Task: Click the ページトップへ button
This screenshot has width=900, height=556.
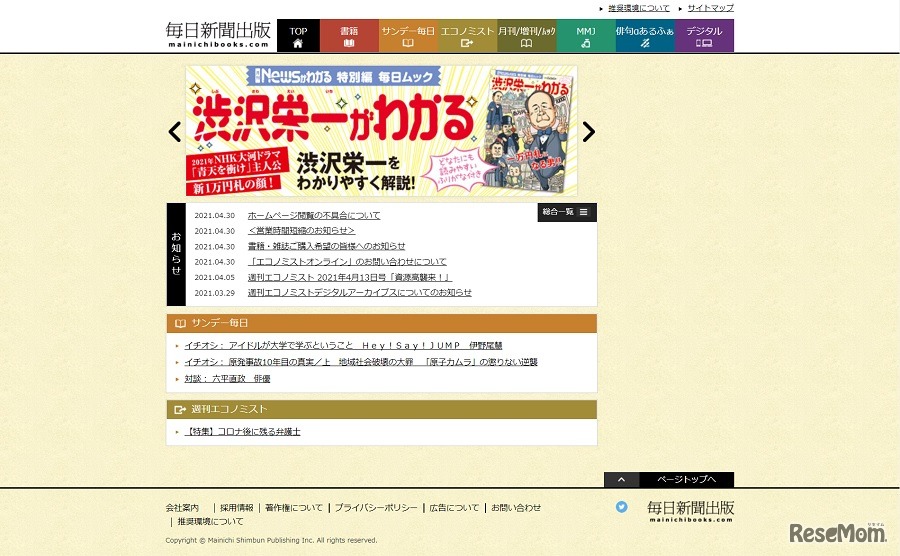Action: click(x=686, y=479)
